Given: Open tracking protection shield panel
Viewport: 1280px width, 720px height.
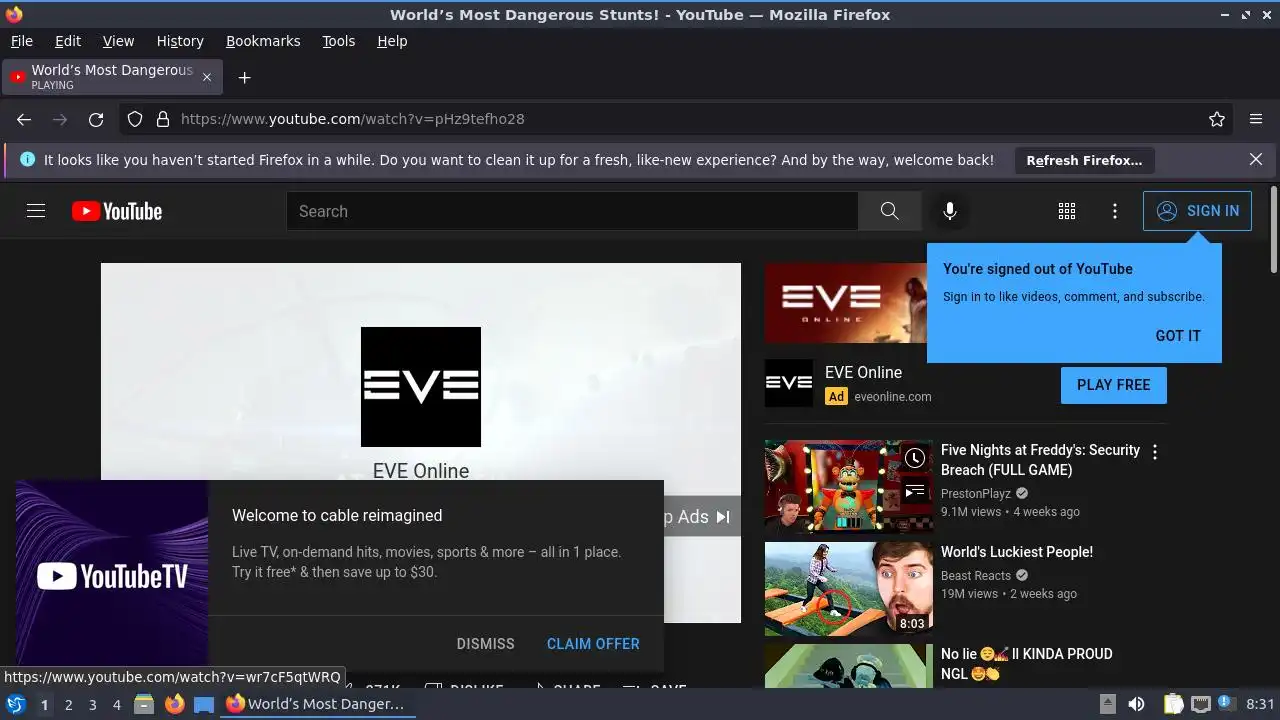Looking at the screenshot, I should click(135, 119).
